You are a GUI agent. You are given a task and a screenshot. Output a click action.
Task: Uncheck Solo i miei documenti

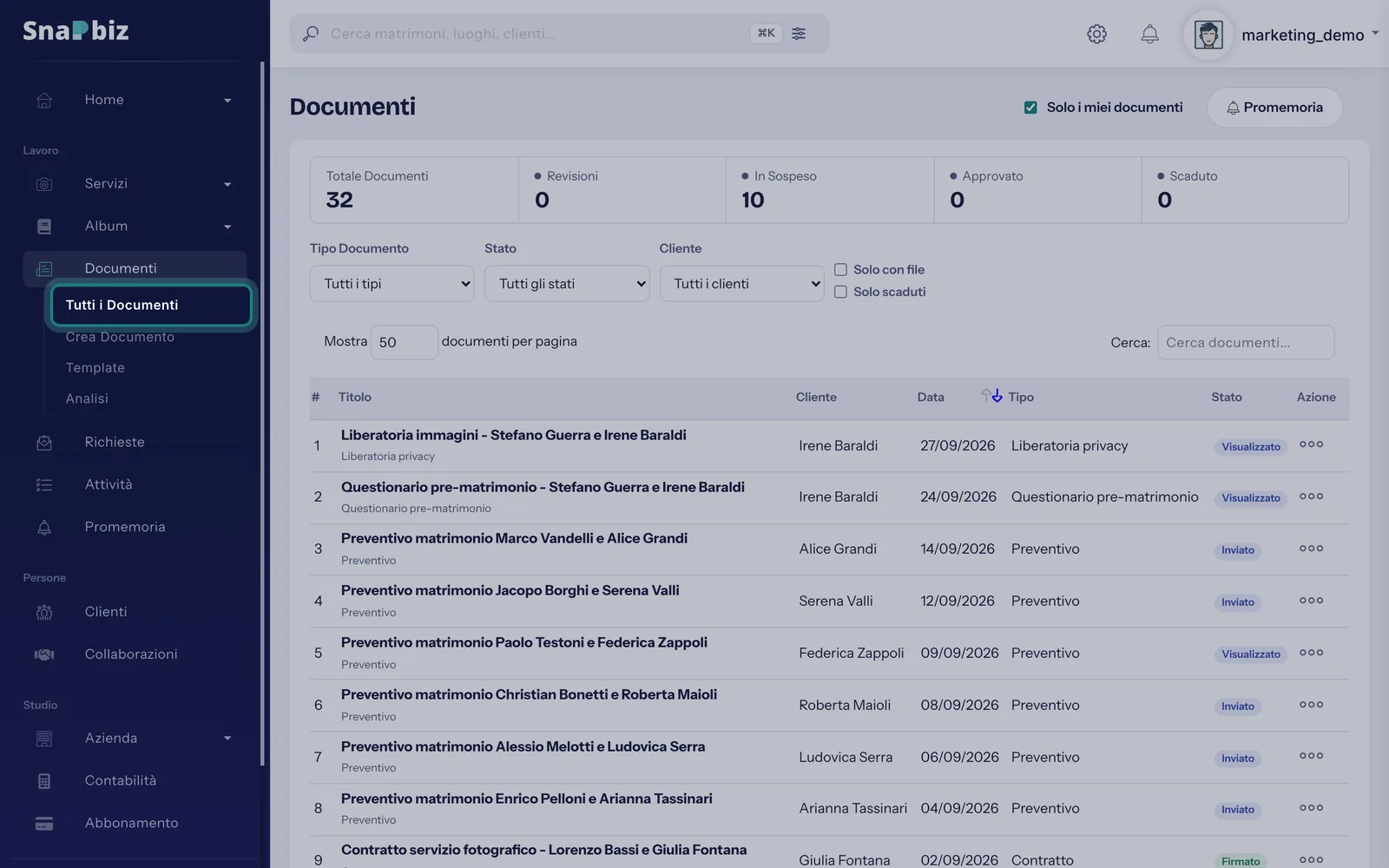pyautogui.click(x=1030, y=108)
